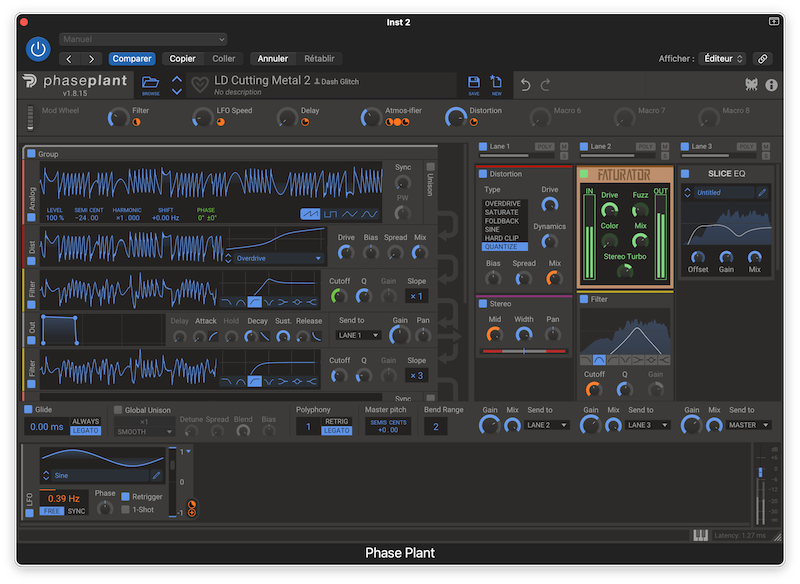Select SATURATE in Distortion Type list
Screen dimensions: 800x584
504,212
